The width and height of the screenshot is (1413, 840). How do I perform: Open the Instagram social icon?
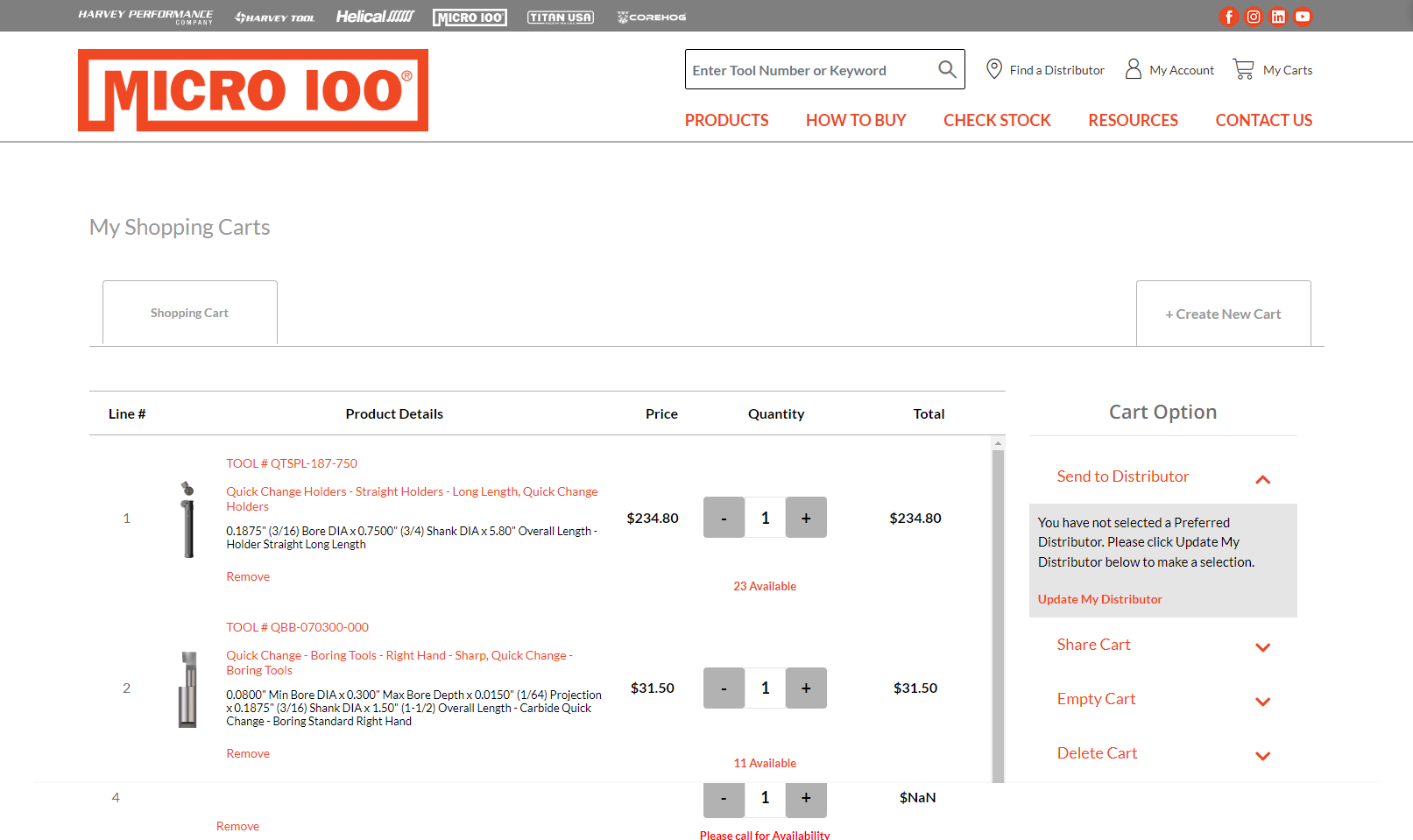(1254, 16)
